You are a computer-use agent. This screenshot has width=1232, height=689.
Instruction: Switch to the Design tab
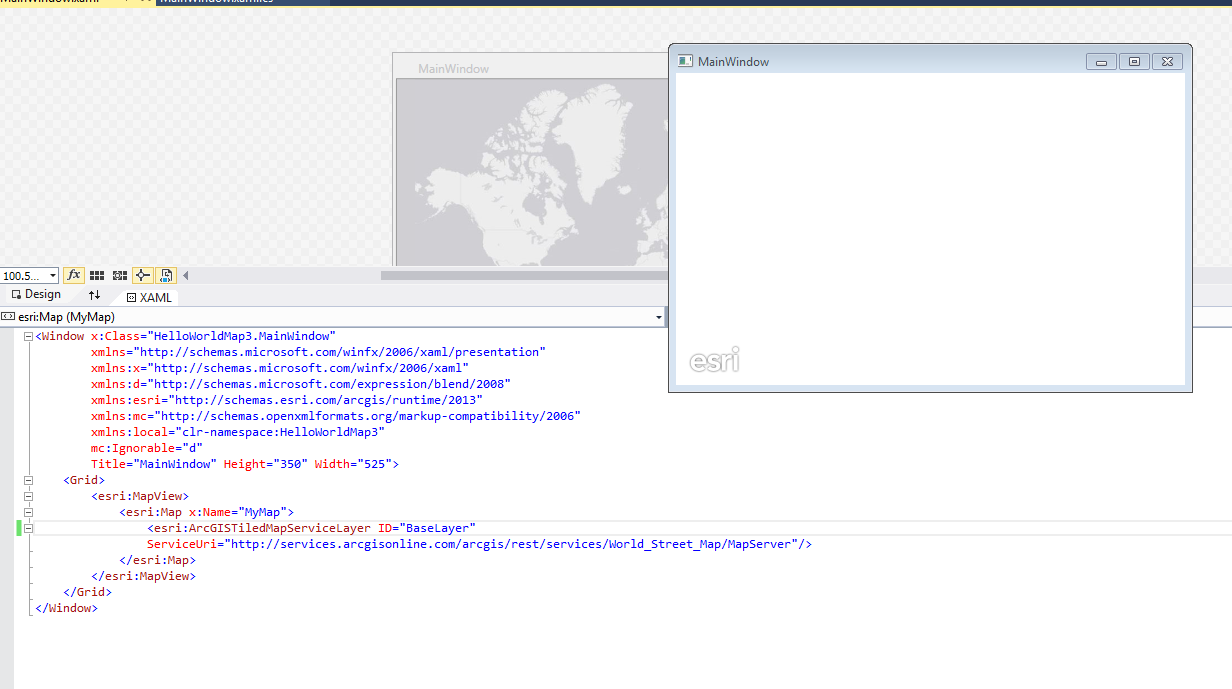36,295
